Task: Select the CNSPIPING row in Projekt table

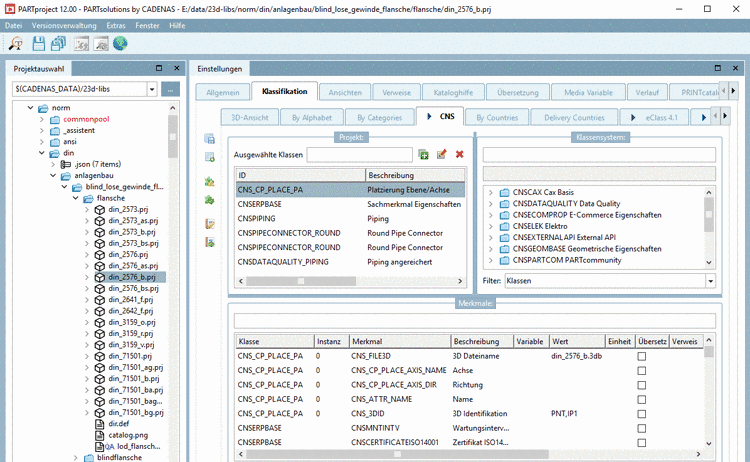Action: [x=258, y=218]
